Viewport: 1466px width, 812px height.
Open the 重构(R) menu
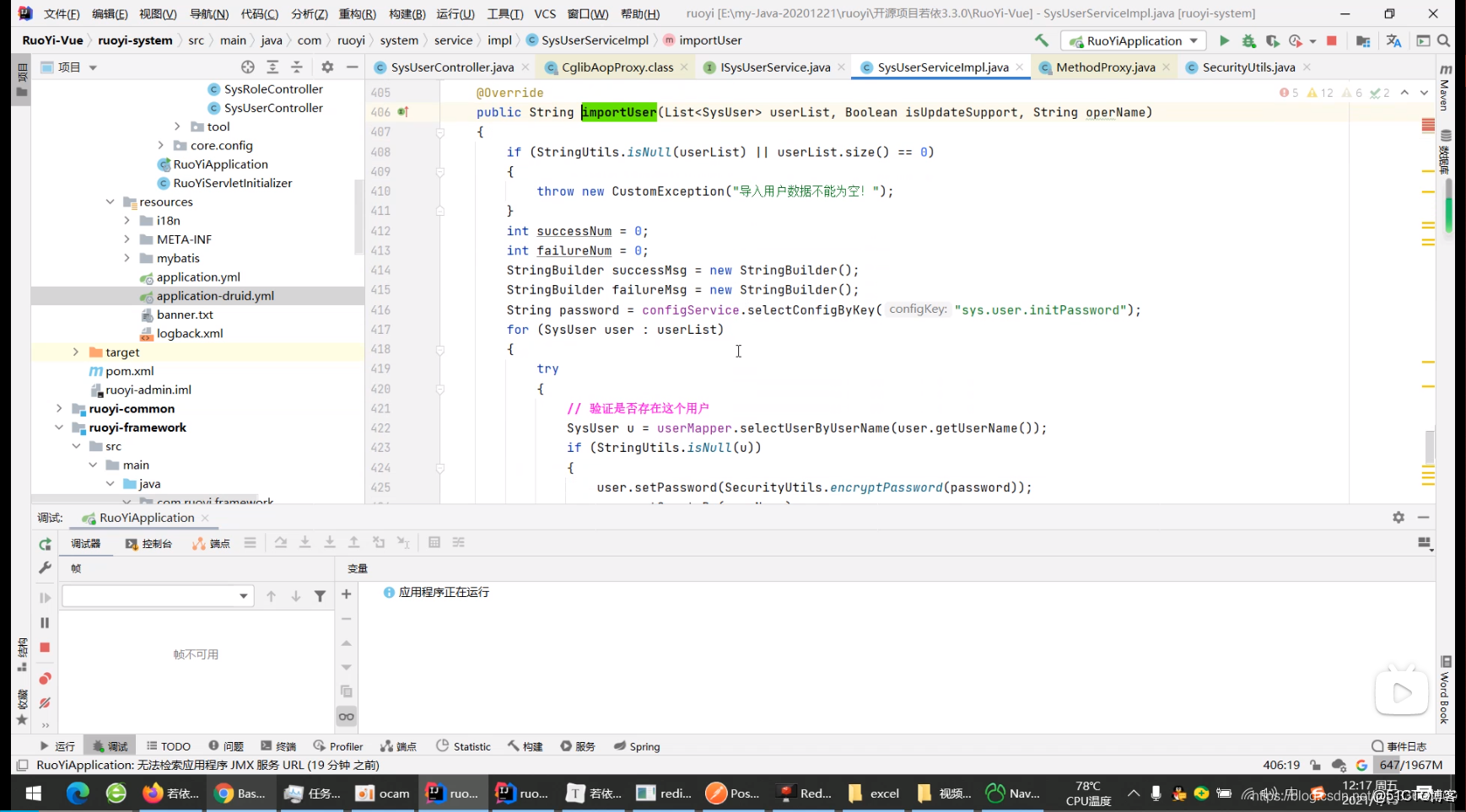pyautogui.click(x=358, y=13)
